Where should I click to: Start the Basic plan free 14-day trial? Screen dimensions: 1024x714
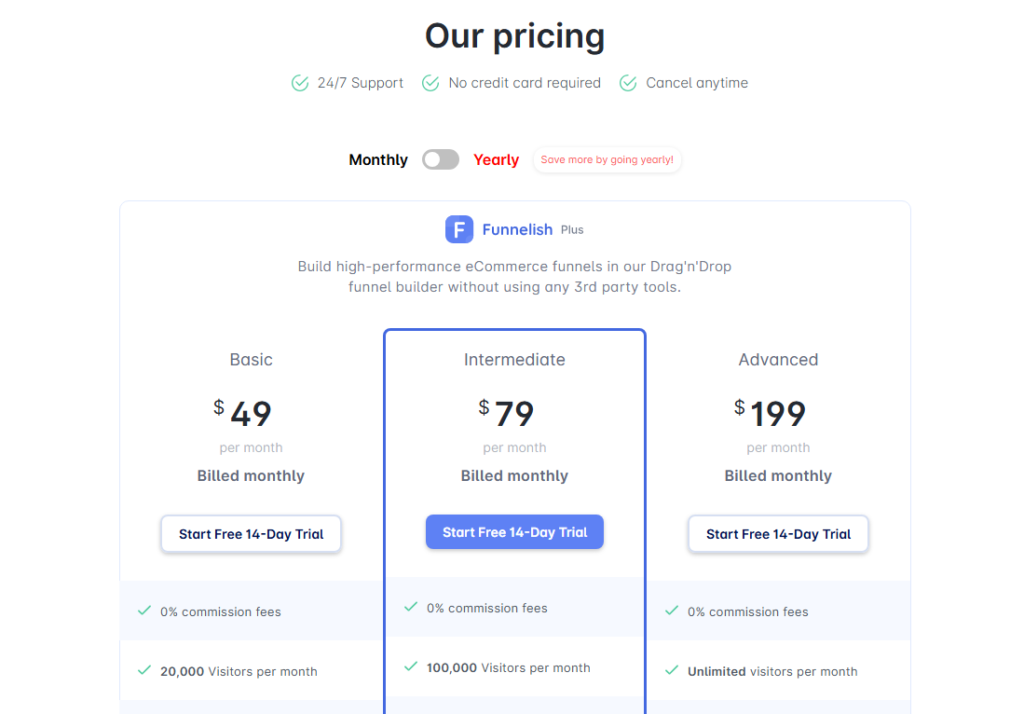click(x=250, y=534)
